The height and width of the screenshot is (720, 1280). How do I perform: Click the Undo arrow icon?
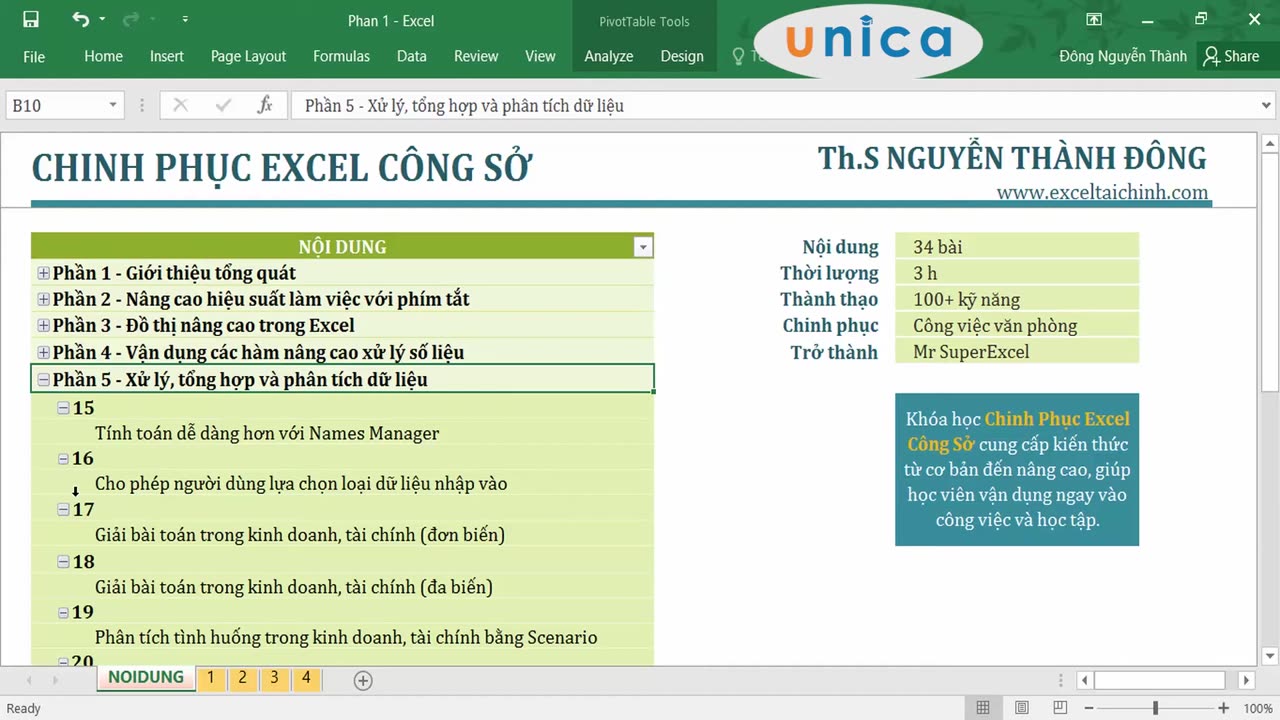81,19
